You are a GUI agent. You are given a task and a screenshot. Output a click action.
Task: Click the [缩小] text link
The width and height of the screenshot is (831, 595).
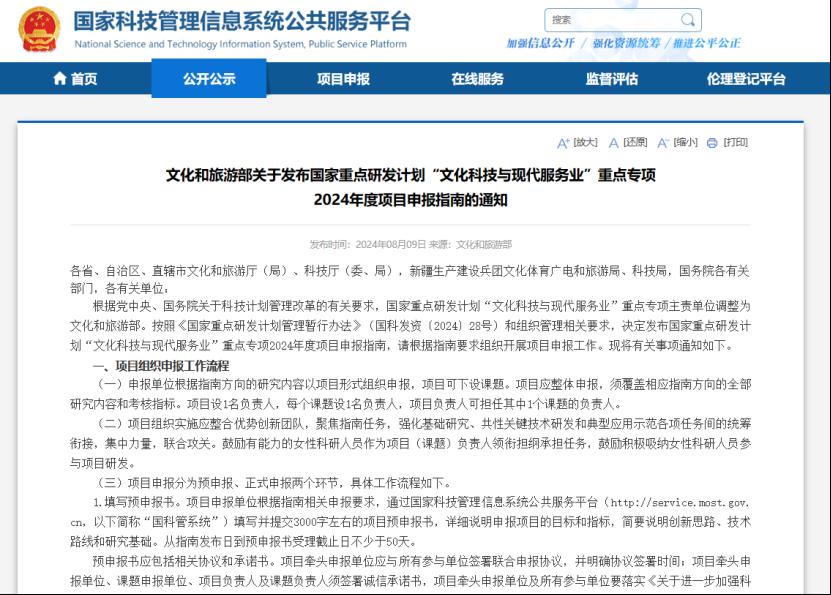(x=685, y=142)
